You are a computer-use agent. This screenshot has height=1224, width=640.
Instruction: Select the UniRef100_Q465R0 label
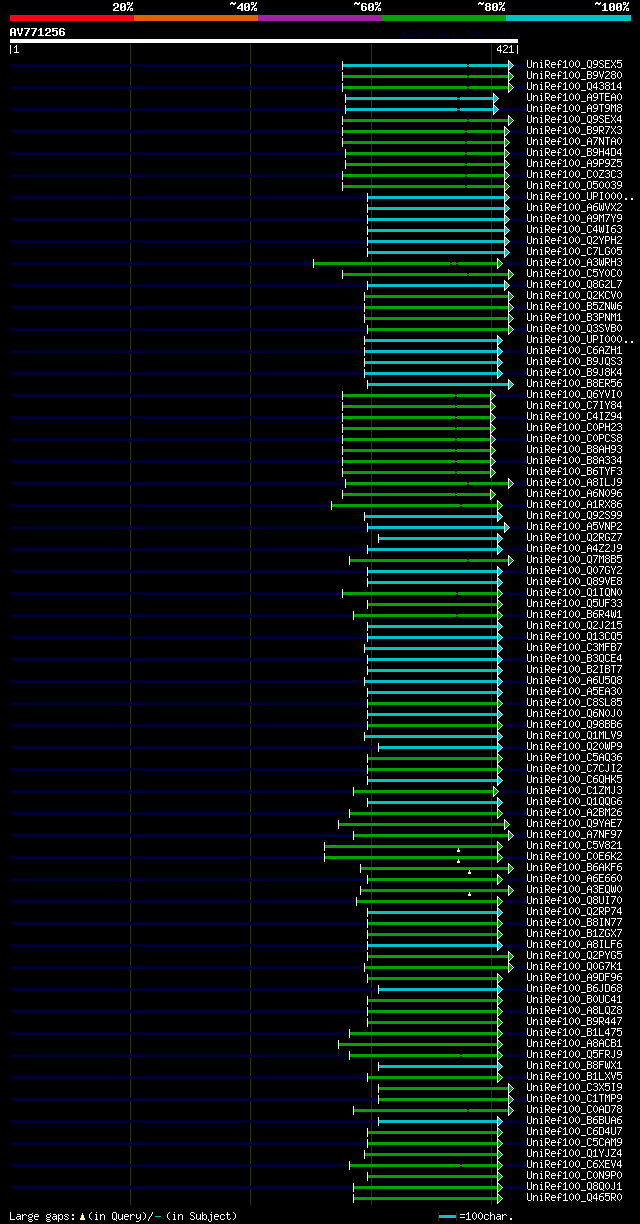pos(574,1197)
